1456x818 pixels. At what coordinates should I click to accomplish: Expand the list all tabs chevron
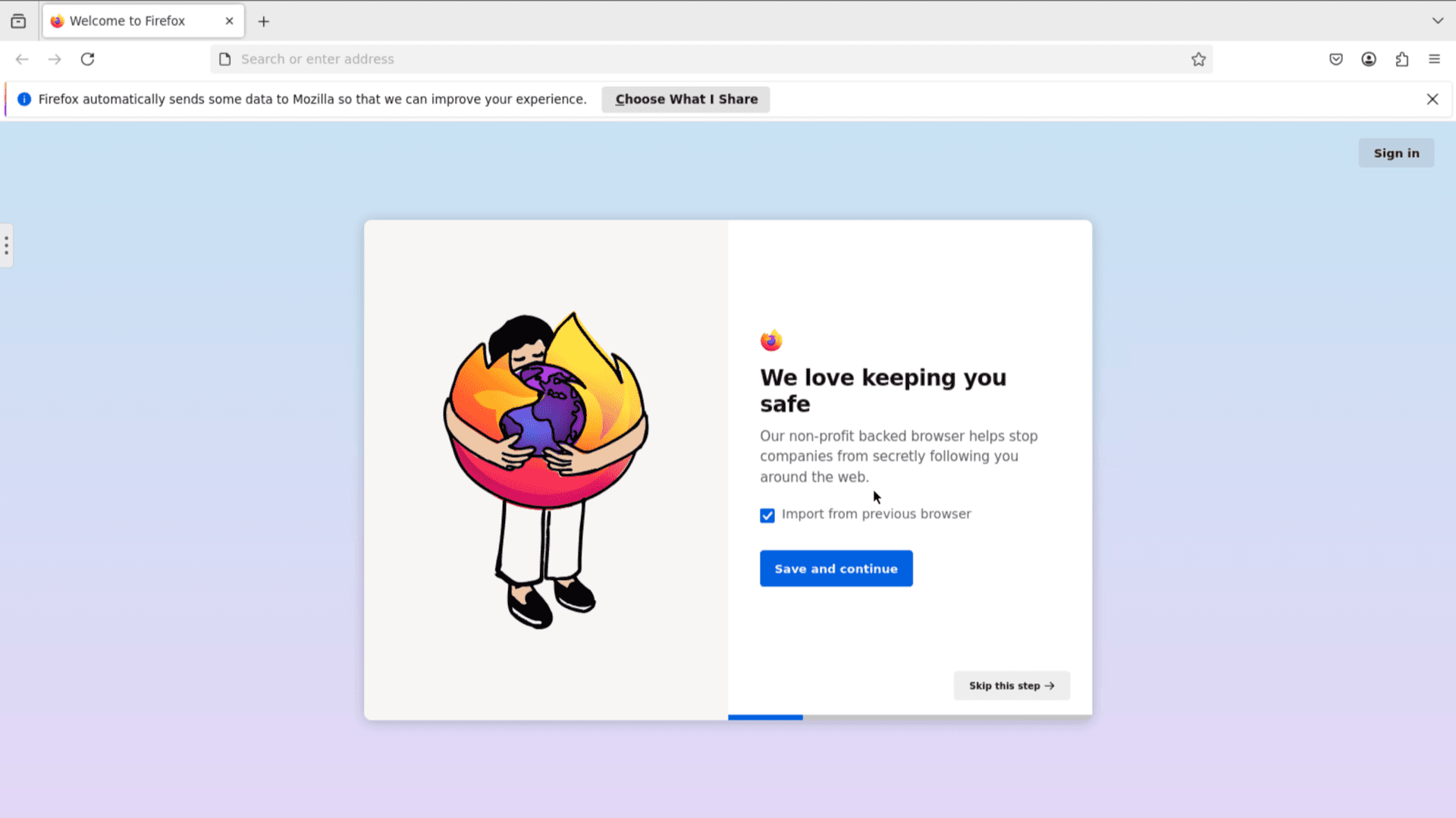point(1437,21)
